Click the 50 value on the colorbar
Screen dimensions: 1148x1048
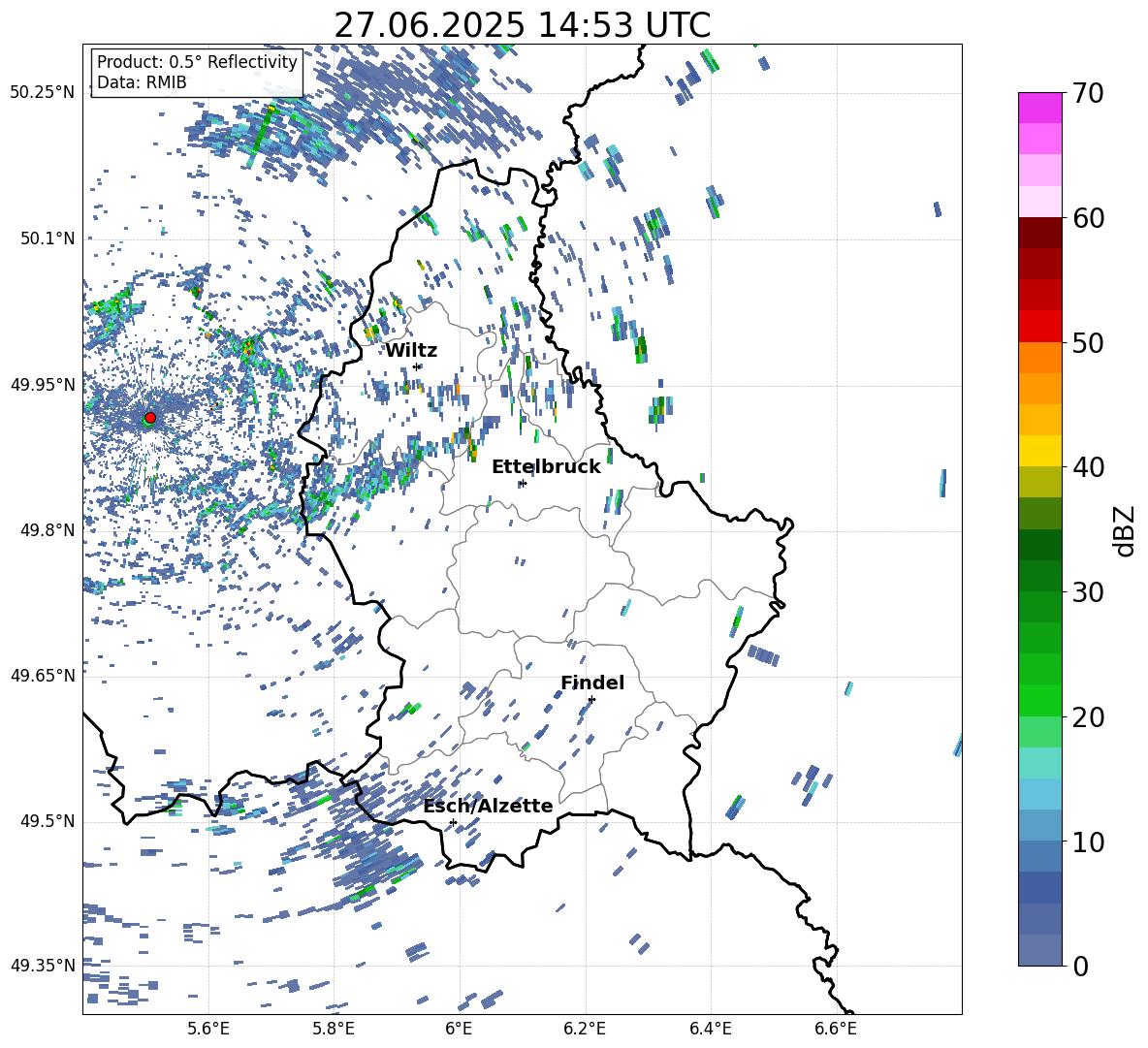[1088, 343]
